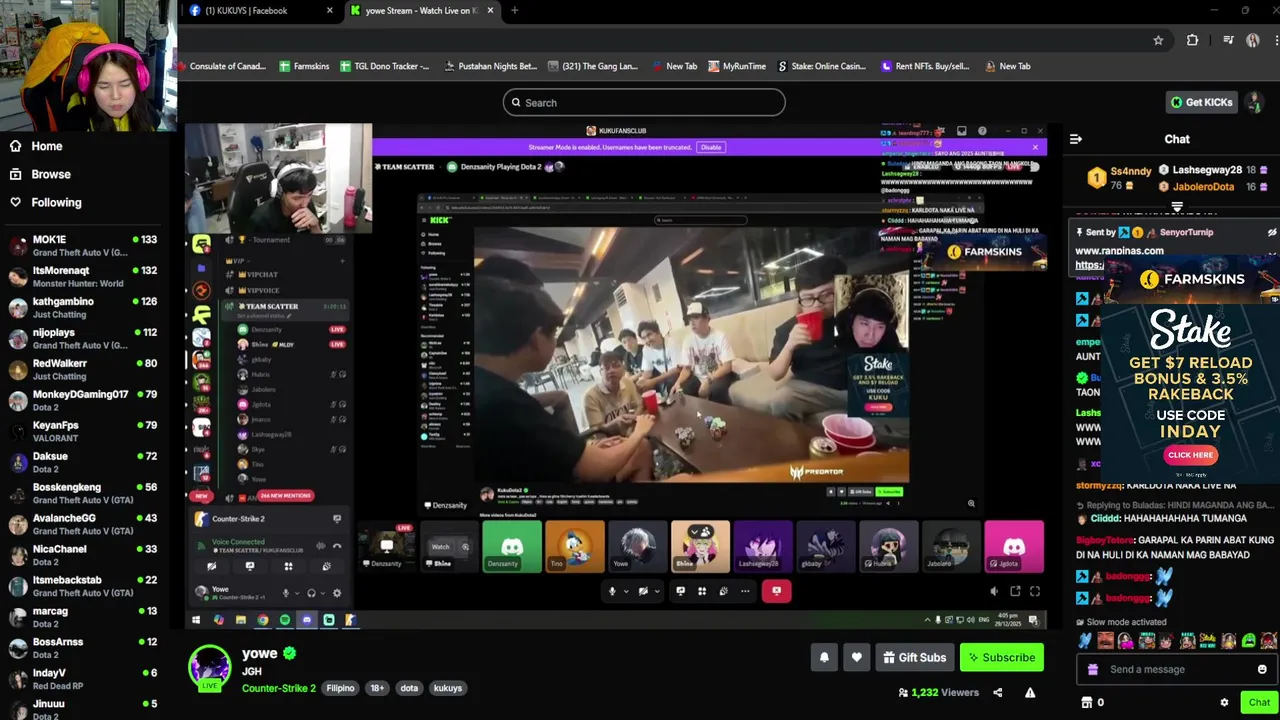Open kathgambino channel in sidebar
The height and width of the screenshot is (720, 1280).
(x=83, y=307)
